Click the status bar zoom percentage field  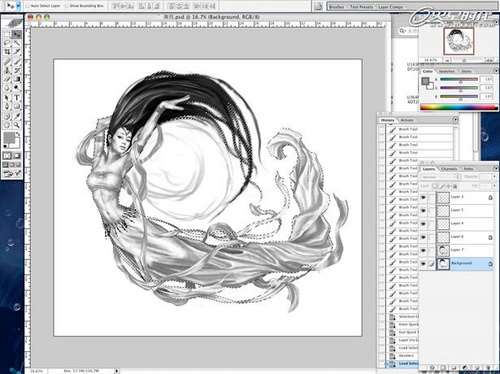37,371
